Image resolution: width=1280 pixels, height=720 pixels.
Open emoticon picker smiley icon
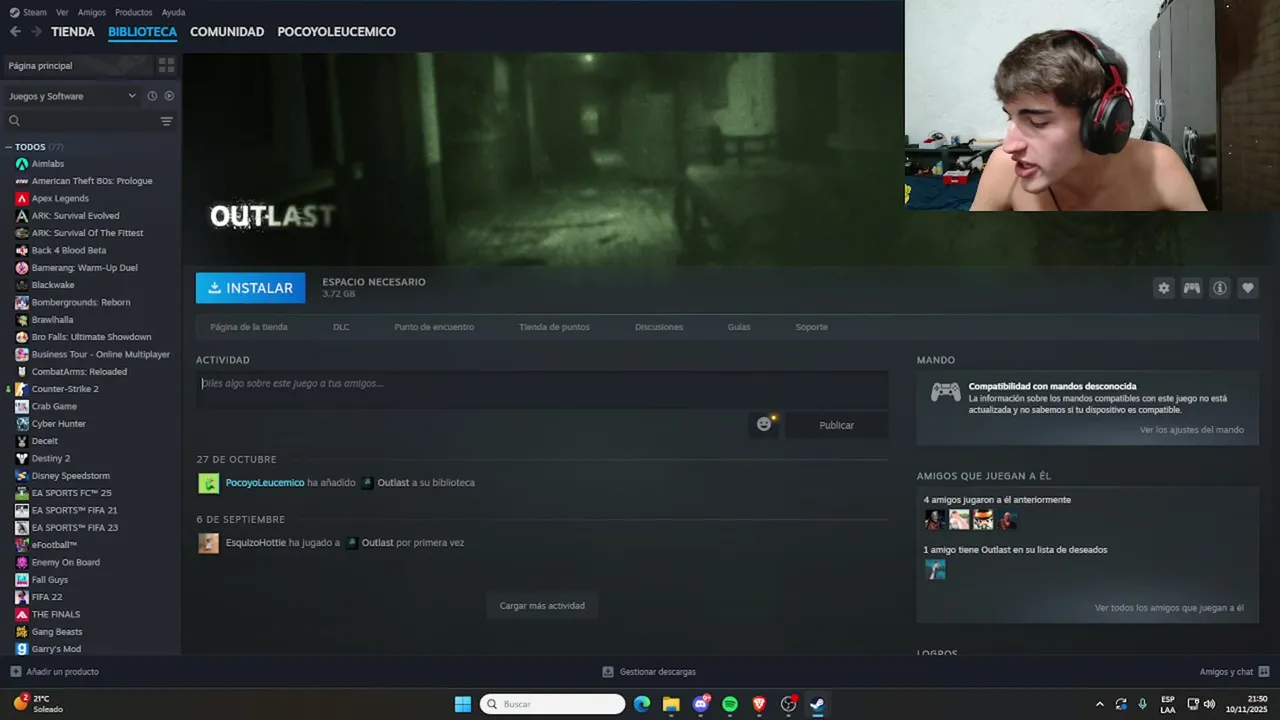tap(765, 424)
